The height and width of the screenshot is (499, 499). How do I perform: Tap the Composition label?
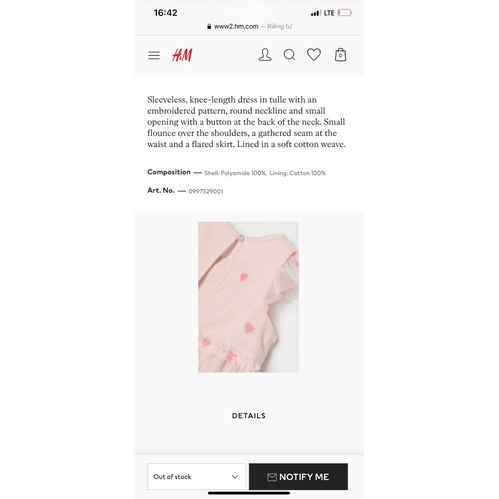point(169,172)
